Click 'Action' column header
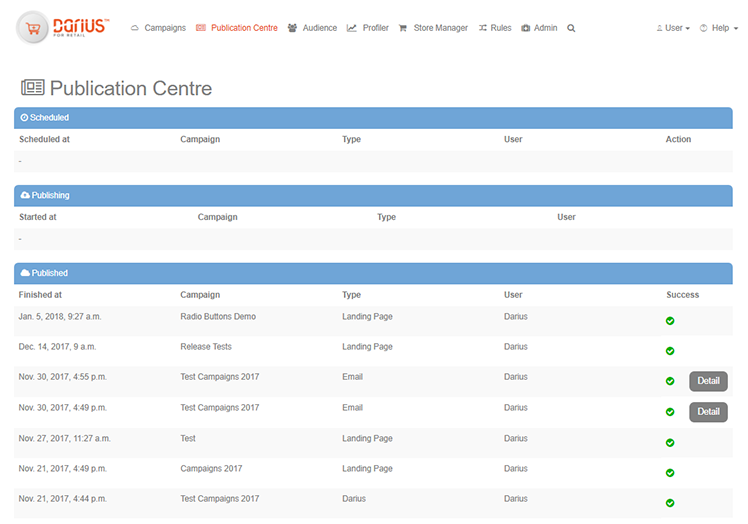The height and width of the screenshot is (524, 748). (x=678, y=139)
